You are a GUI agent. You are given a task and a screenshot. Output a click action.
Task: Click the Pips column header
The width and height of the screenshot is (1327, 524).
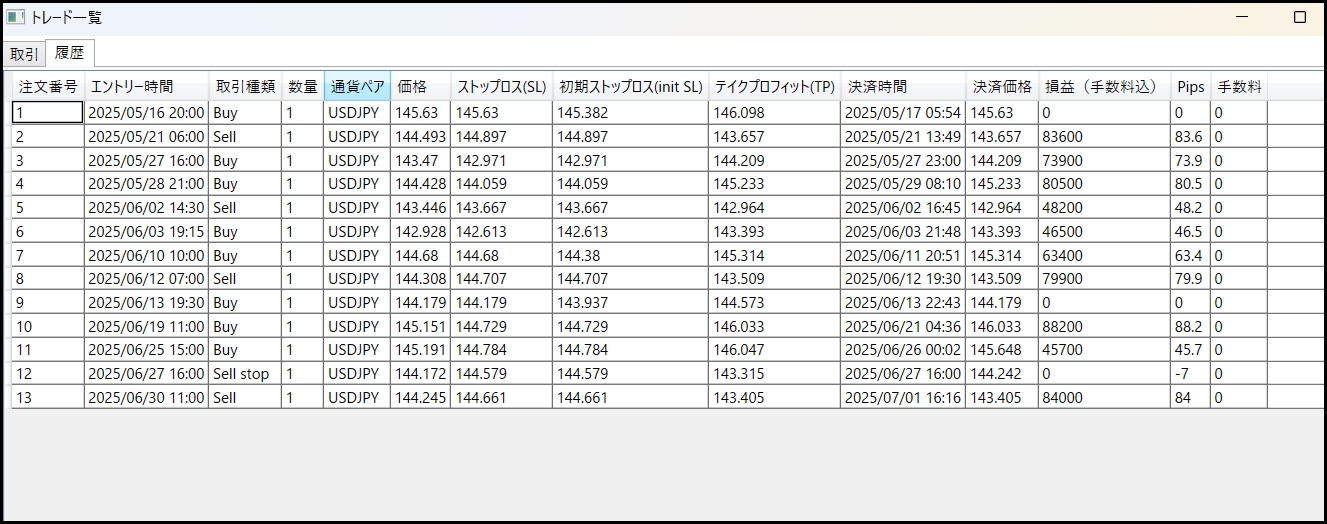tap(1190, 87)
